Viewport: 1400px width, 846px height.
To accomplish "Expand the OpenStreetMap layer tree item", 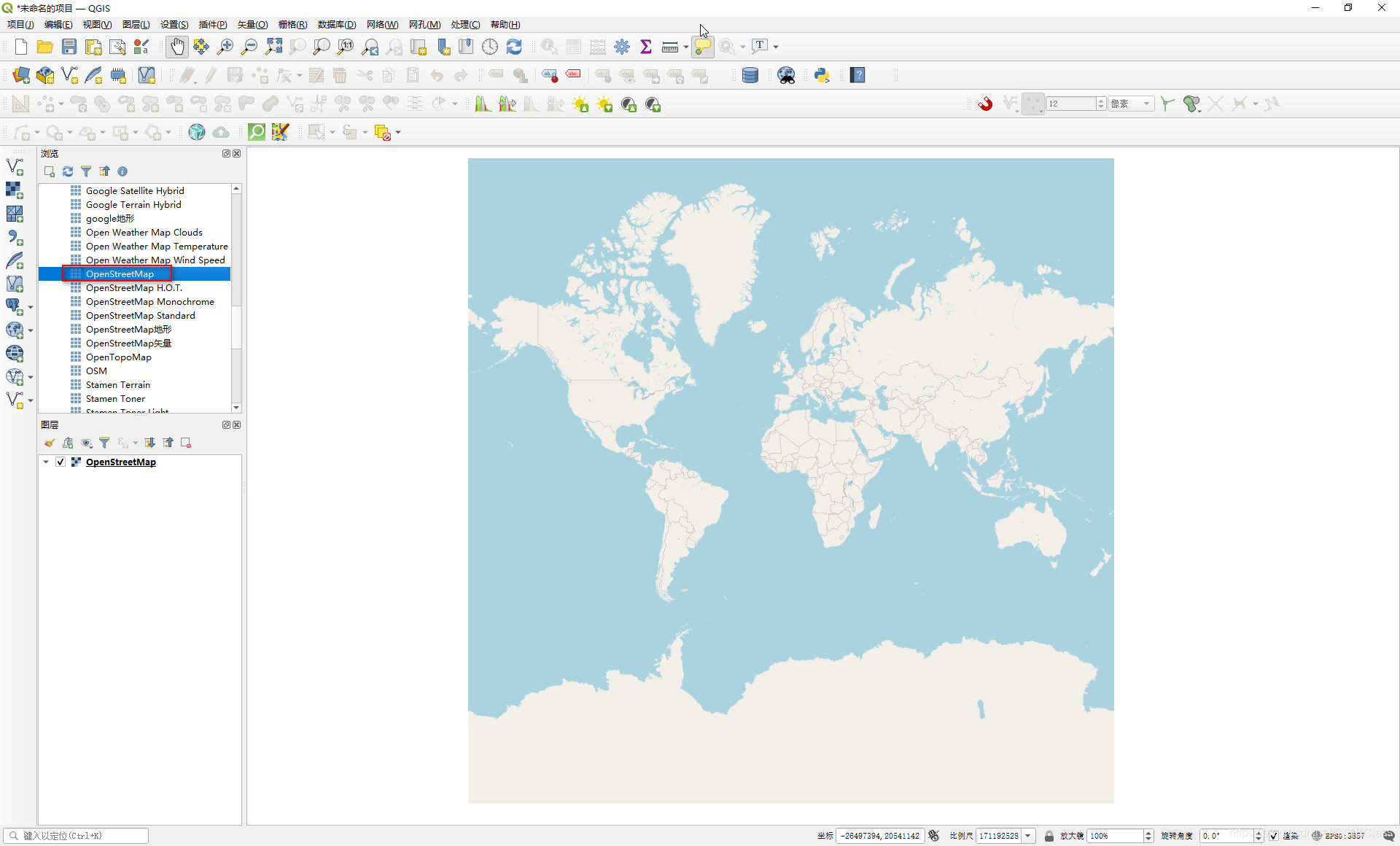I will point(45,462).
